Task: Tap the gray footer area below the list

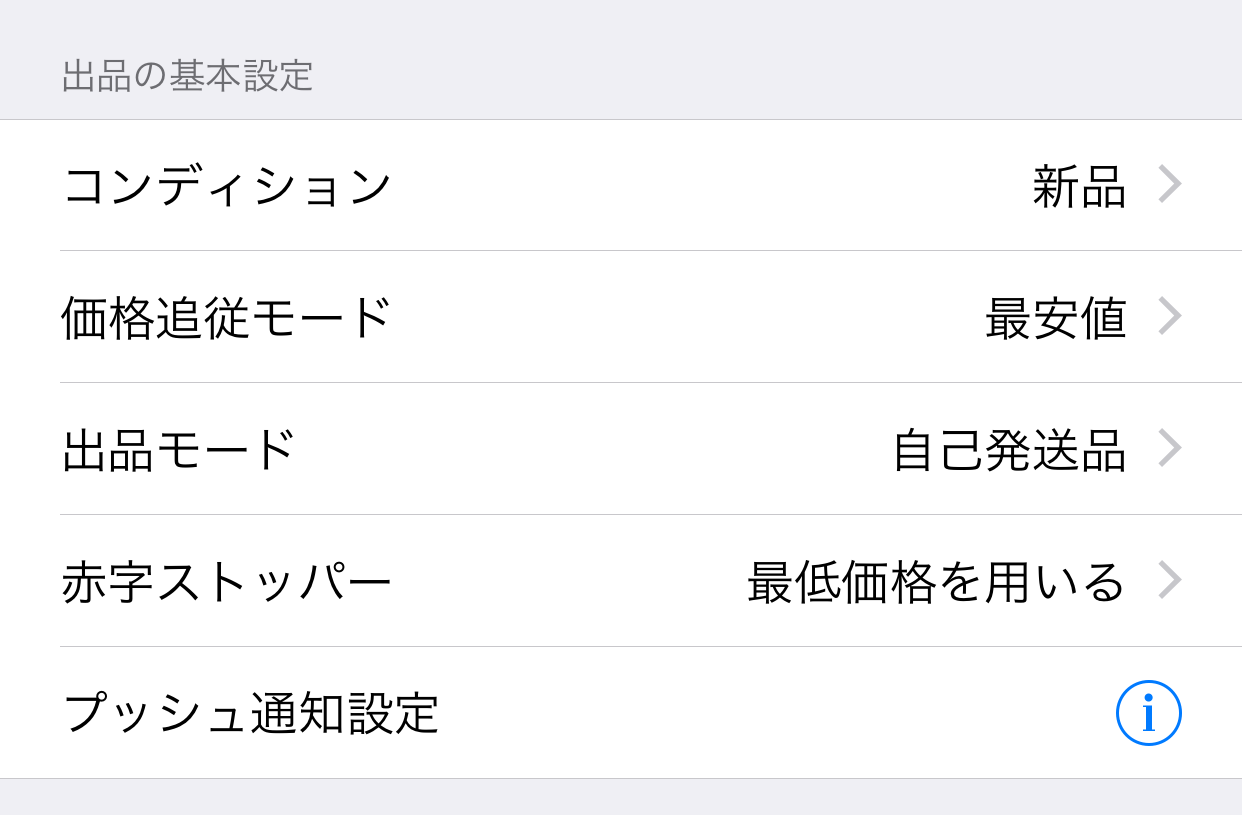Action: (621, 797)
